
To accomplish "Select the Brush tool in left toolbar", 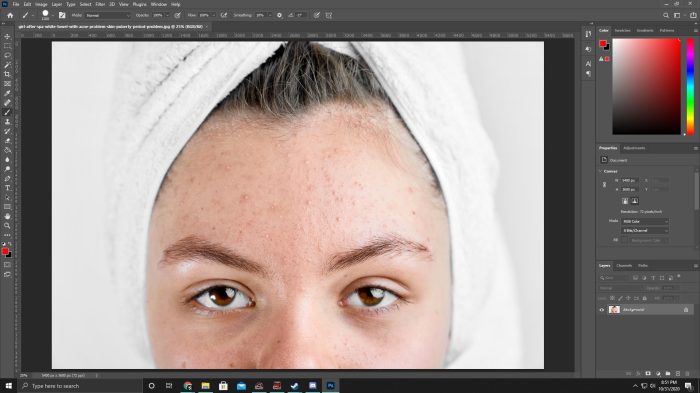I will pos(7,112).
